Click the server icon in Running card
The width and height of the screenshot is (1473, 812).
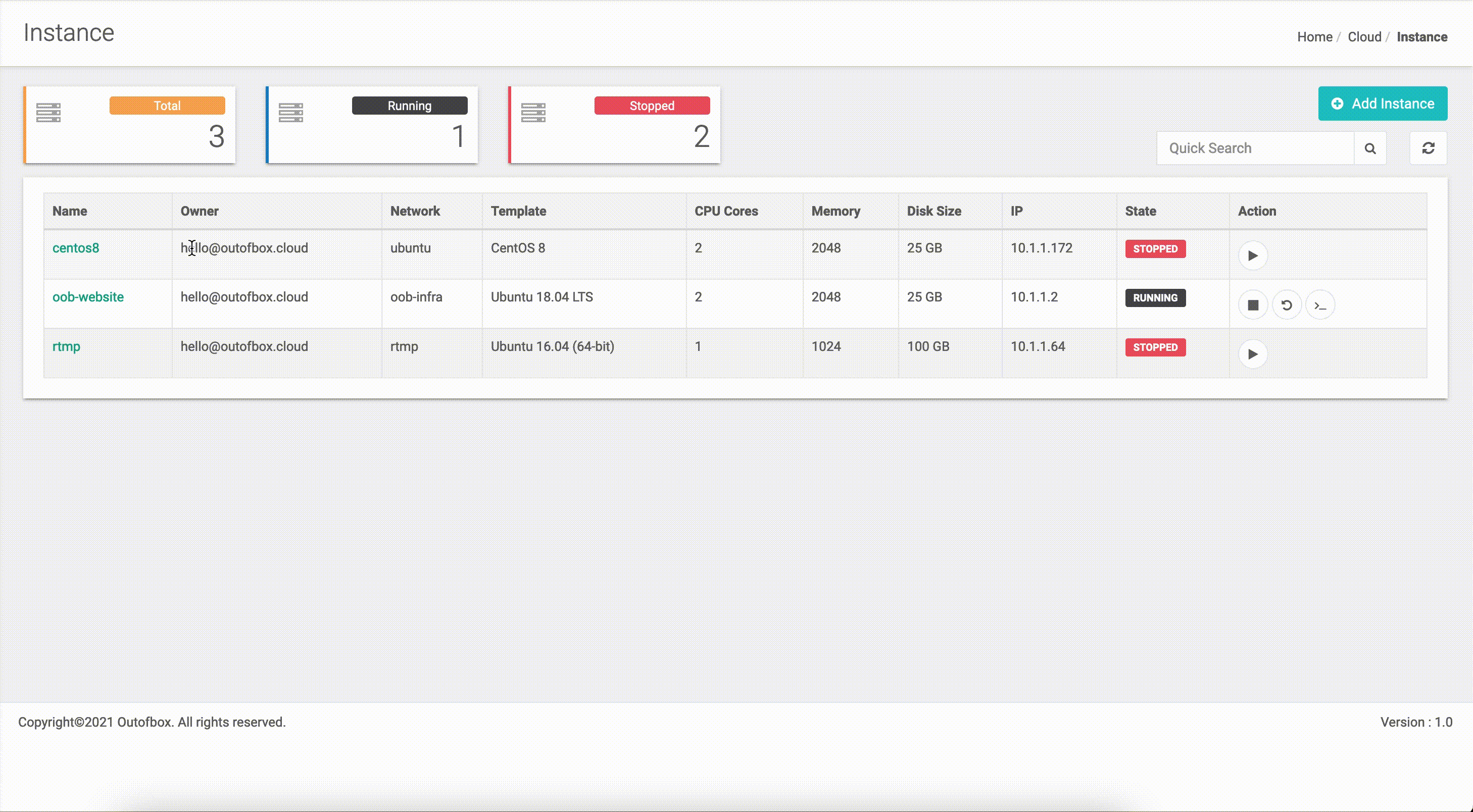(291, 113)
